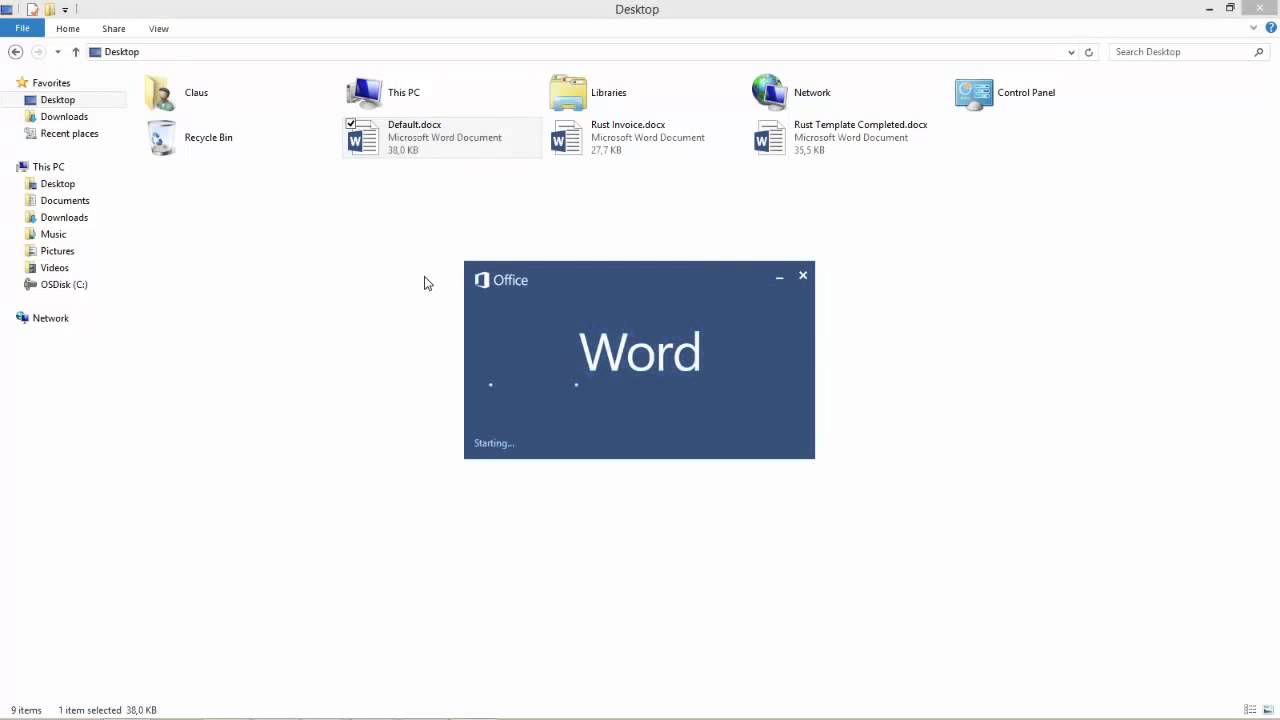Open Explorer help question mark icon
This screenshot has width=1280, height=720.
click(1271, 28)
